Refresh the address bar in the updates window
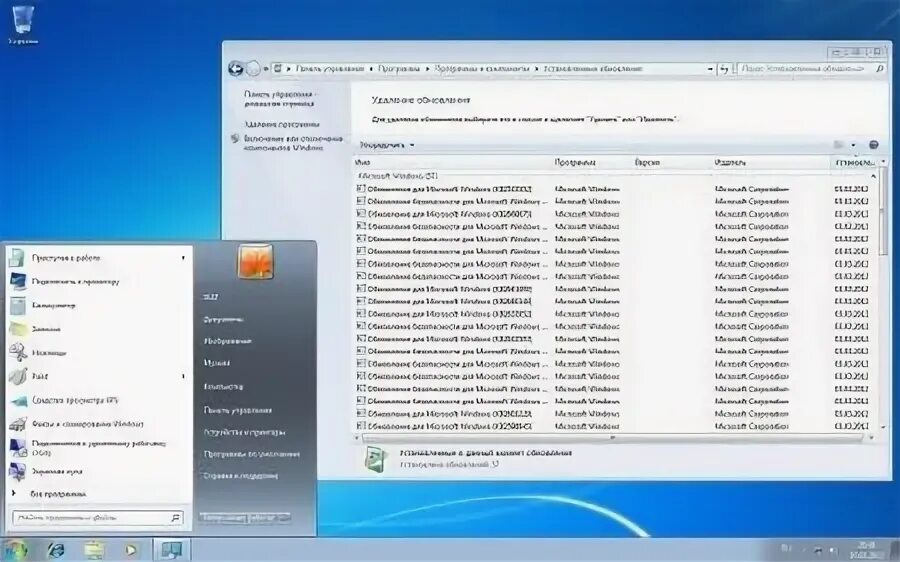The width and height of the screenshot is (900, 562). coord(724,69)
